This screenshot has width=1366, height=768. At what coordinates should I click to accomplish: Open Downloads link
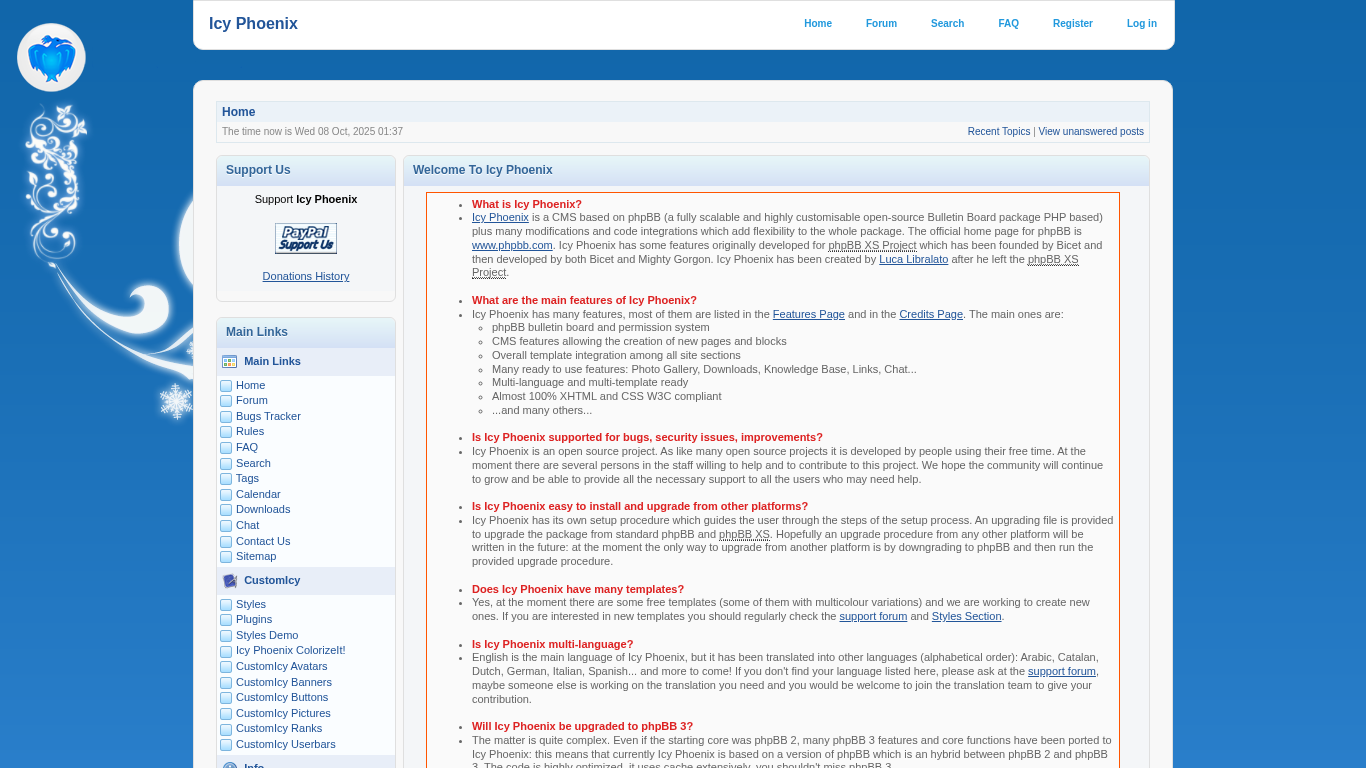tap(263, 509)
